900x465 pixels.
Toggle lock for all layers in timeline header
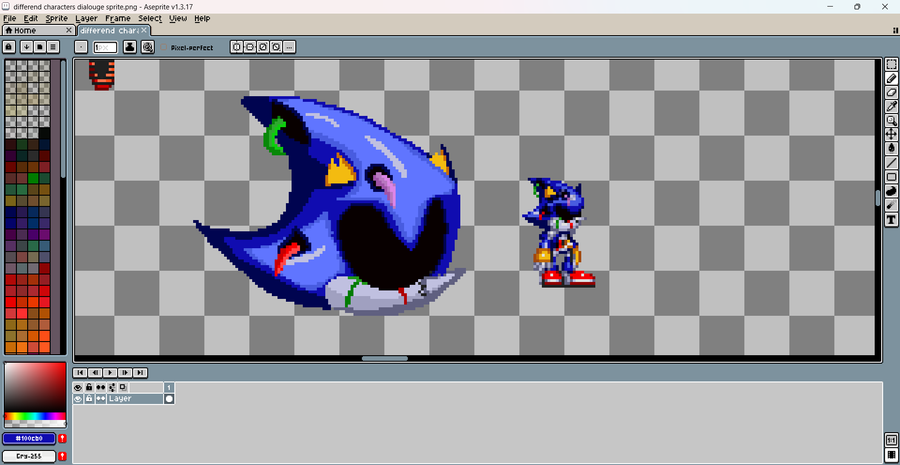(x=89, y=388)
